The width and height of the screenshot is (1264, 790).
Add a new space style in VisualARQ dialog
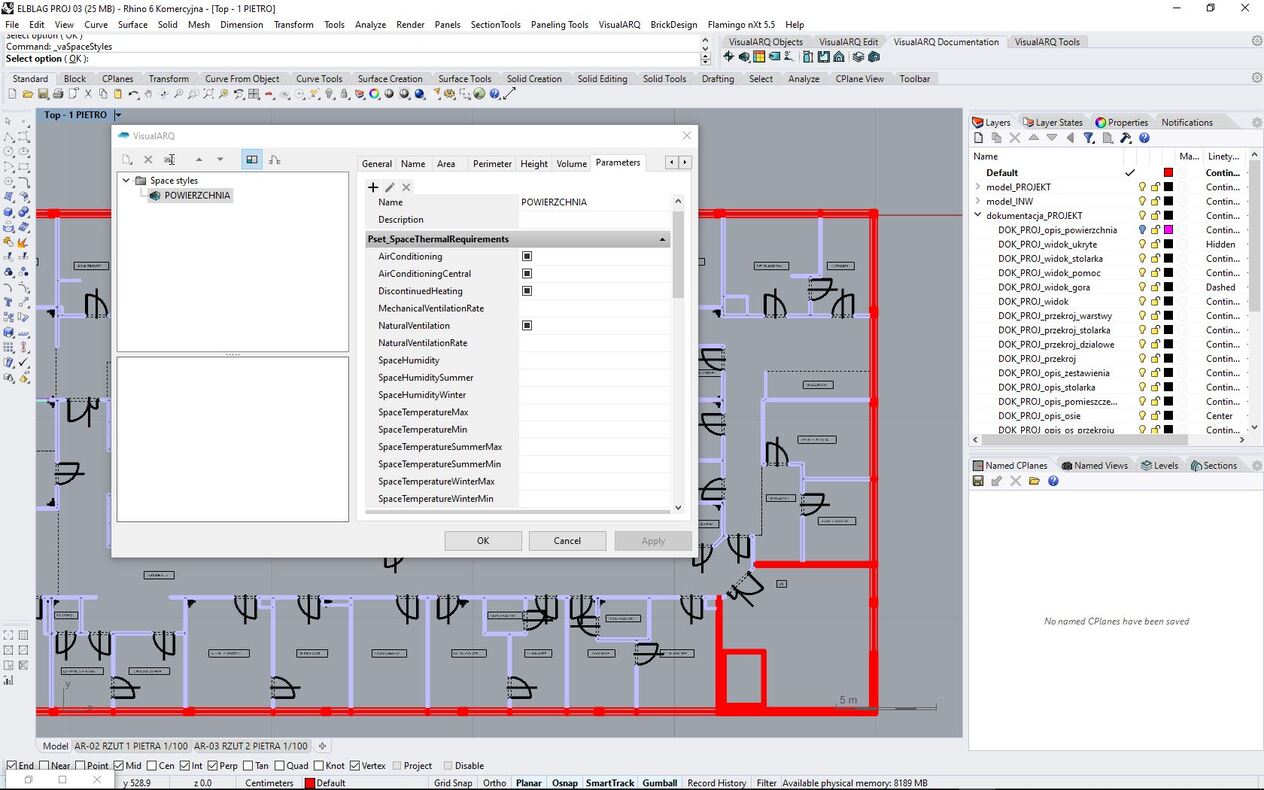127,159
